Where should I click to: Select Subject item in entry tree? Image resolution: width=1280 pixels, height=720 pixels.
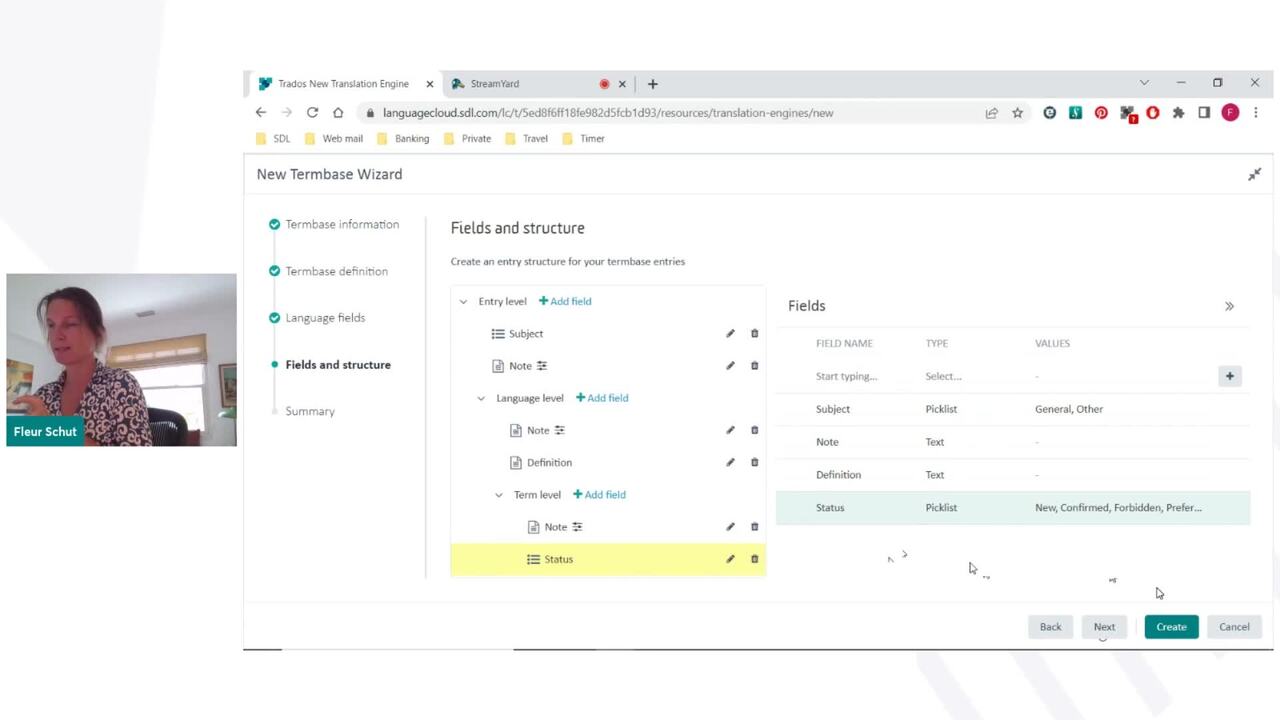point(526,333)
